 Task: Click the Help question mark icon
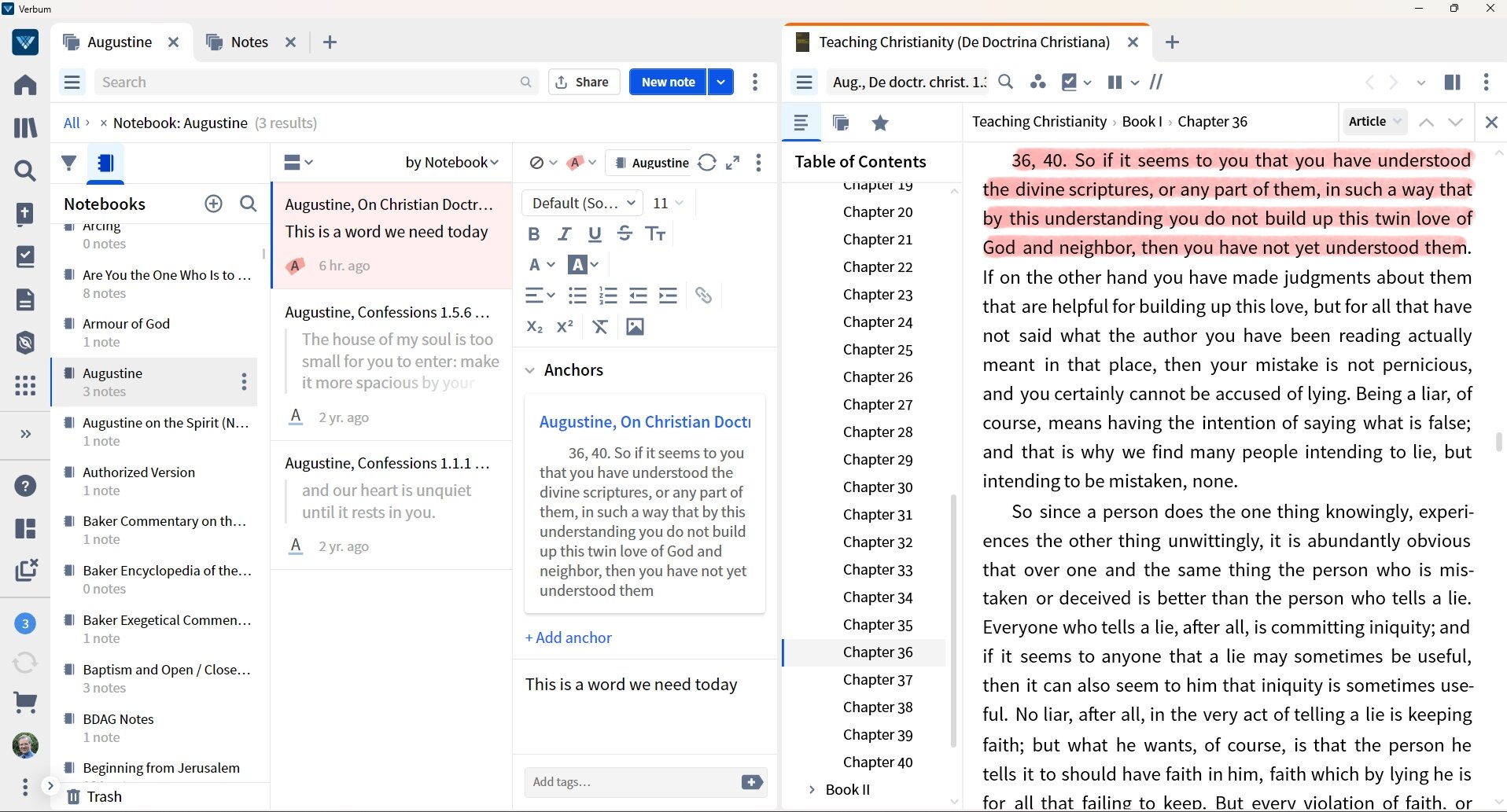(25, 486)
